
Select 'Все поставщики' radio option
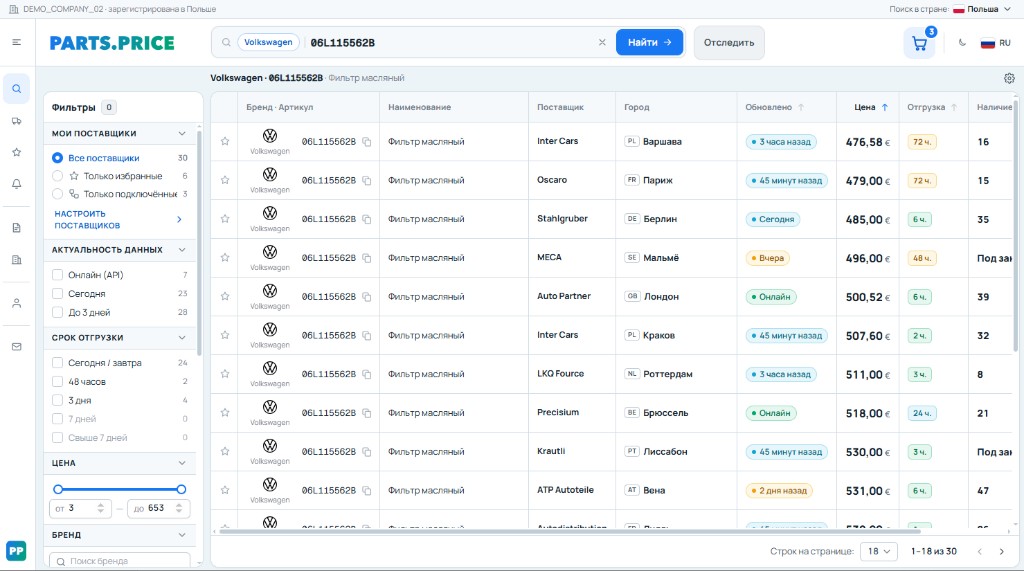point(57,158)
